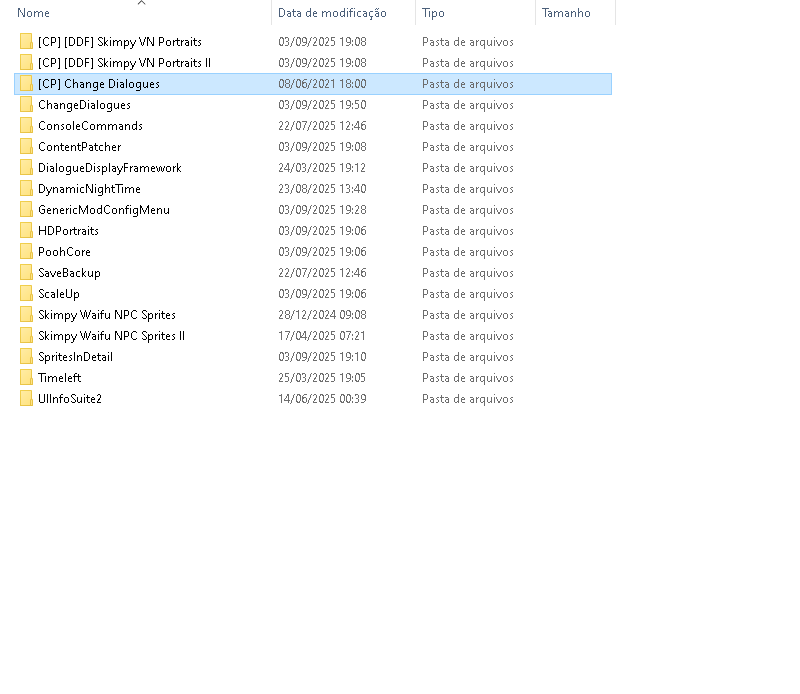The width and height of the screenshot is (800, 694).
Task: Click the ChangeDialogues folder icon
Action: pos(26,104)
